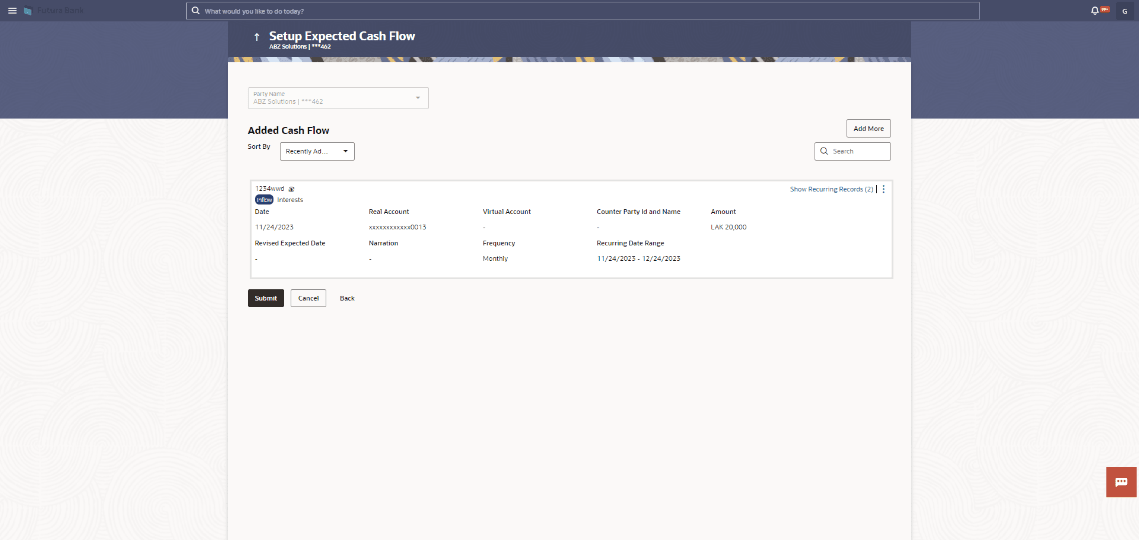This screenshot has height=540, width=1139.
Task: Focus the 'What would you like to do today' search
Action: tap(583, 11)
